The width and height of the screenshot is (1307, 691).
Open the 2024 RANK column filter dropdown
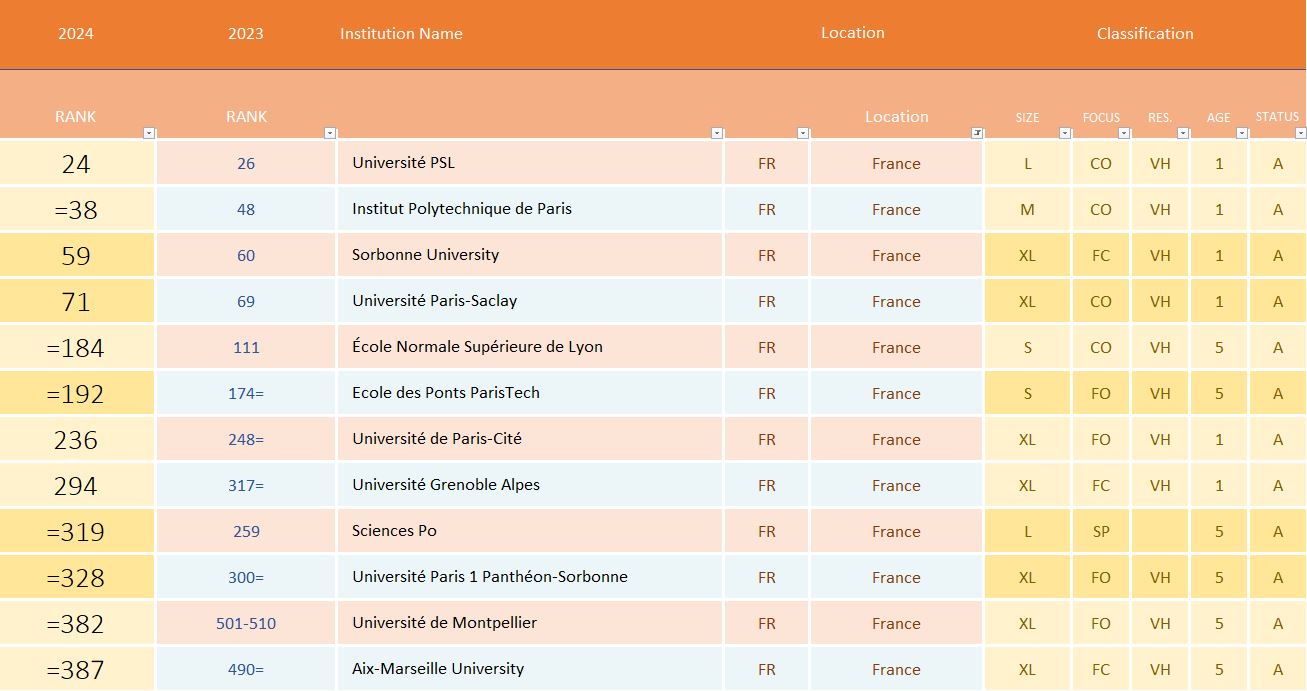tap(149, 133)
